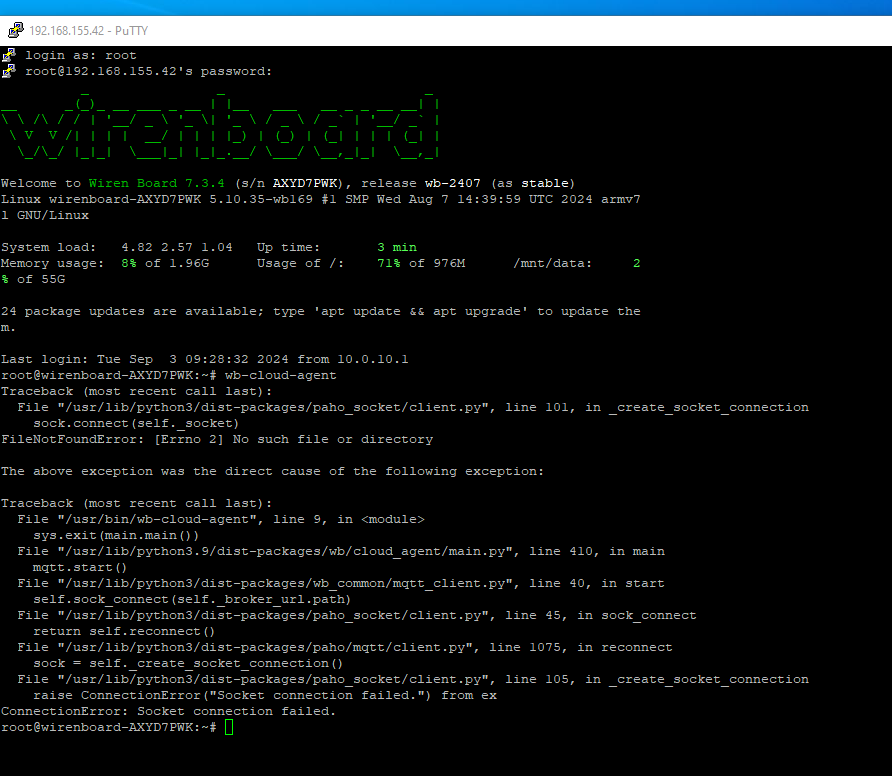The width and height of the screenshot is (892, 776).
Task: Click the 'login as: root' text
Action: (x=81, y=55)
